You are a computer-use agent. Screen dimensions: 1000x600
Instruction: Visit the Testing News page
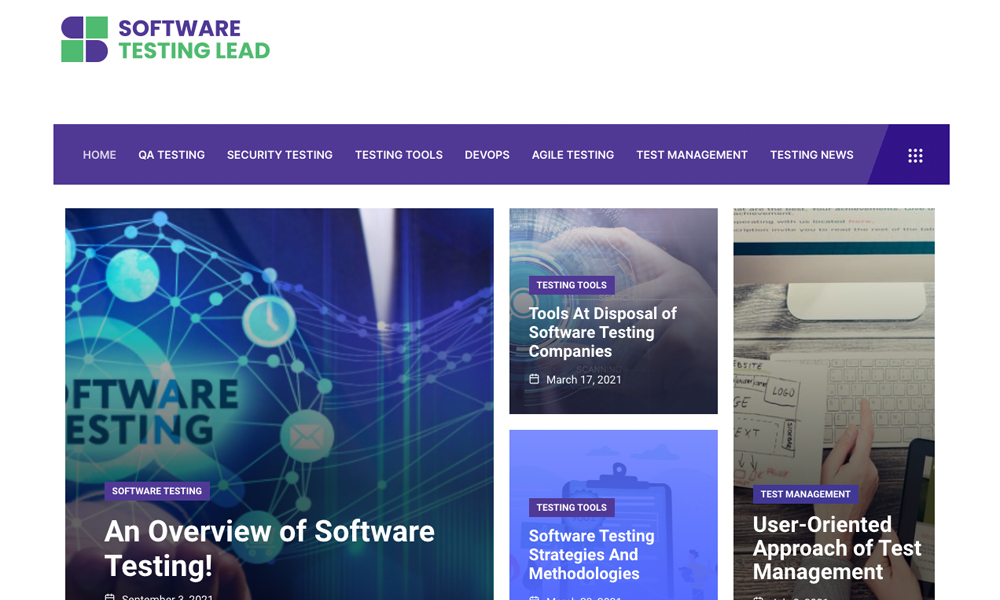(x=811, y=155)
